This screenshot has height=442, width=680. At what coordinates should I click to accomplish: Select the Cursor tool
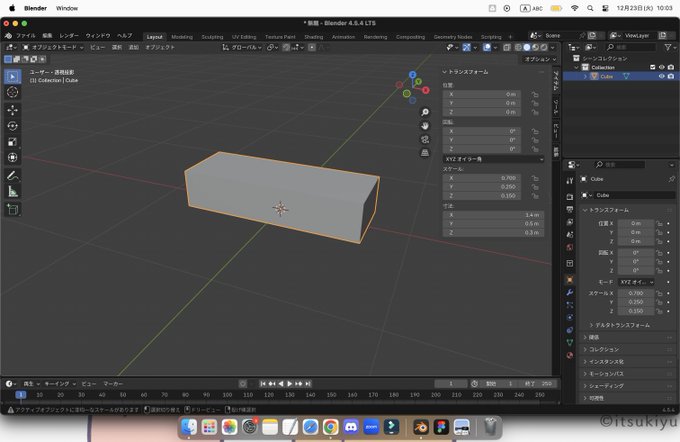13,92
